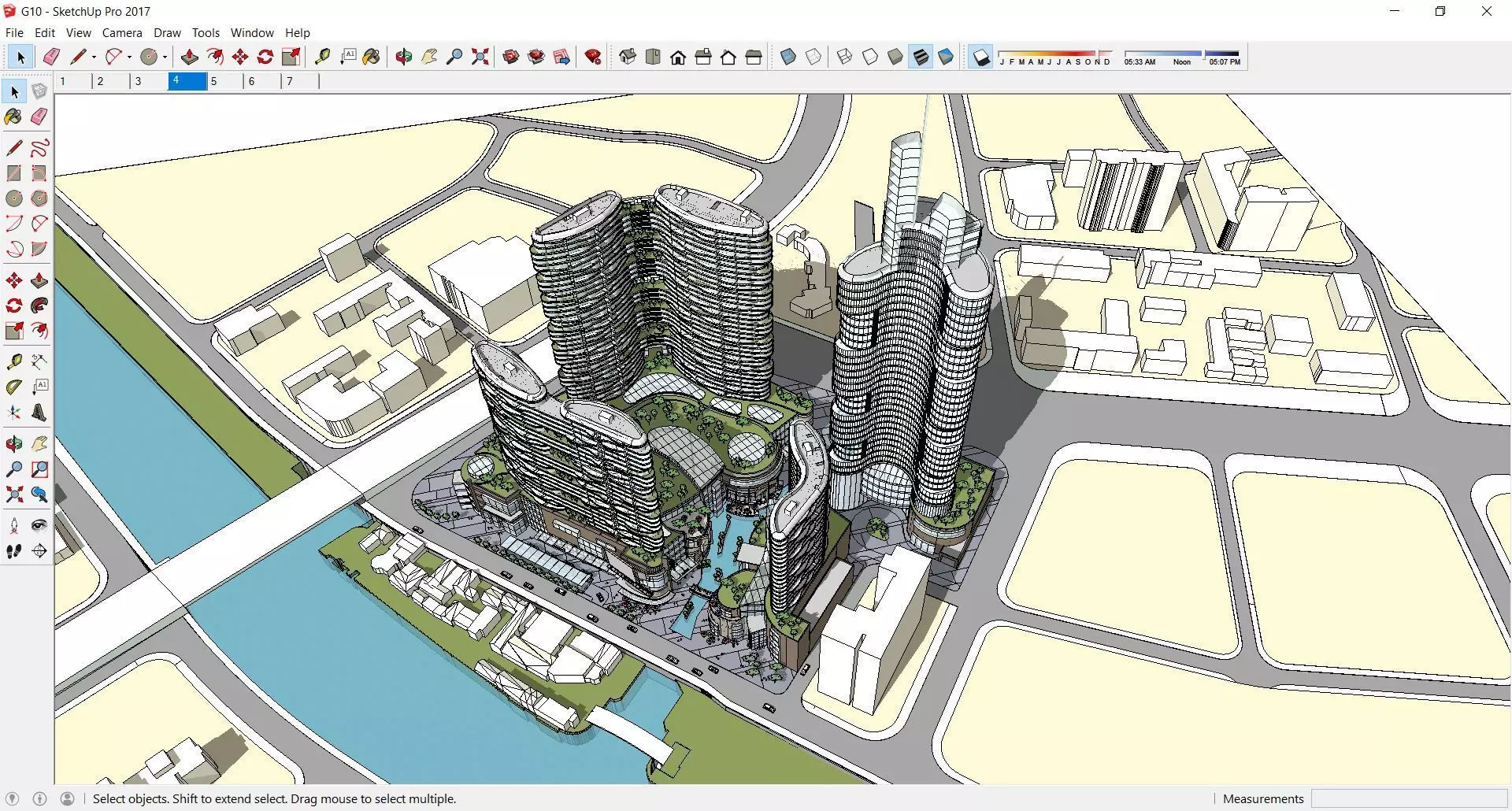Switch to scene tab 2
The image size is (1512, 811).
110,81
